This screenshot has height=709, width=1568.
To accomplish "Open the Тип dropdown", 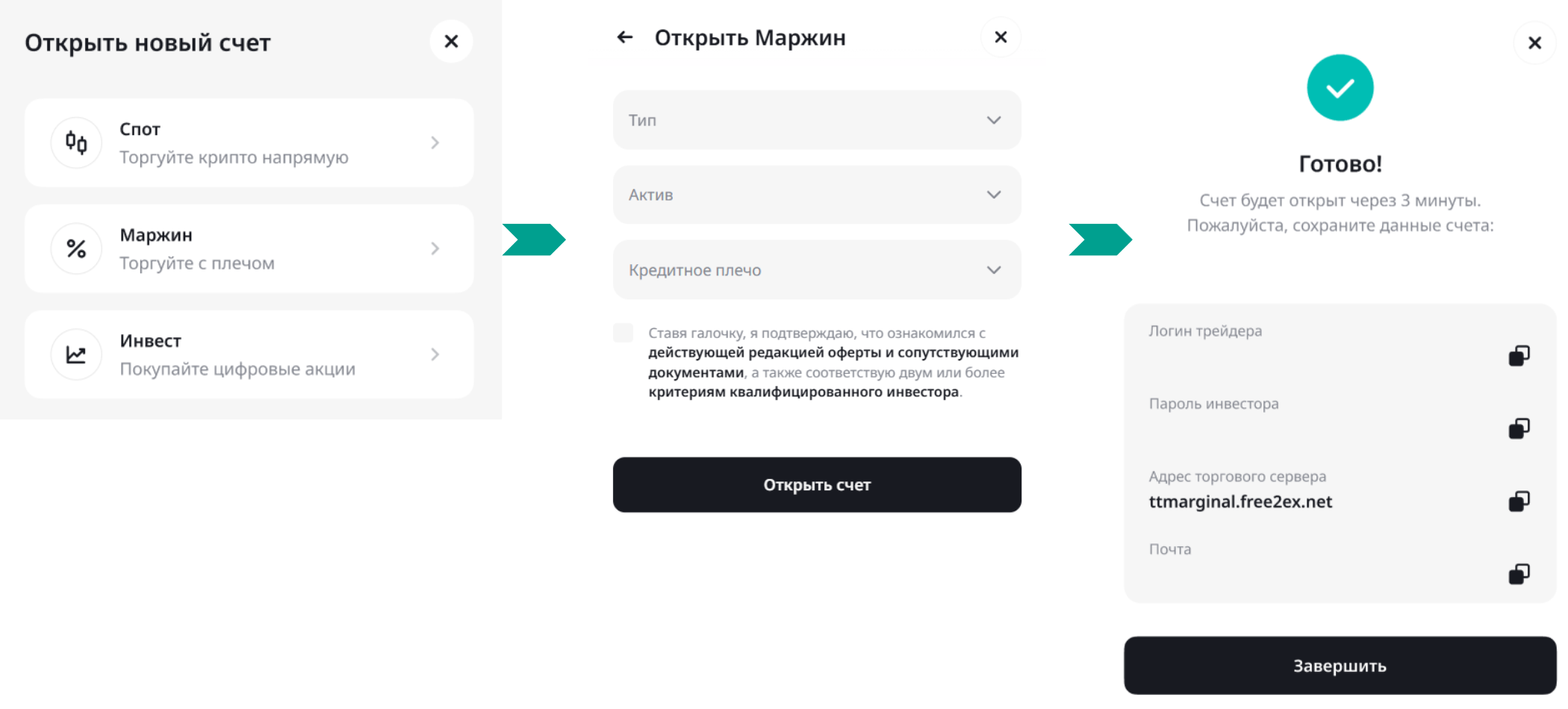I will tap(816, 120).
